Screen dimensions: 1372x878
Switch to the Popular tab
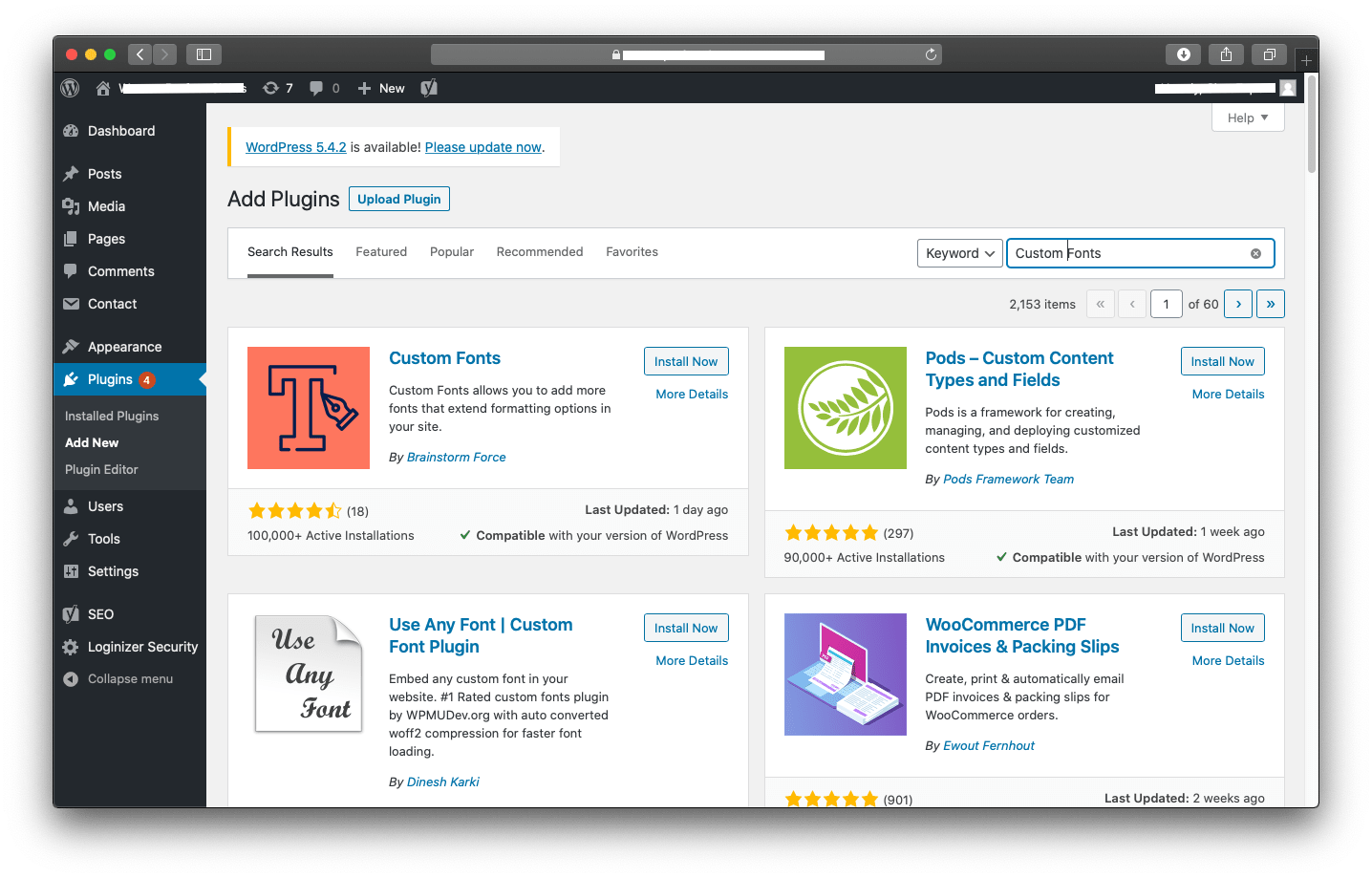(452, 252)
